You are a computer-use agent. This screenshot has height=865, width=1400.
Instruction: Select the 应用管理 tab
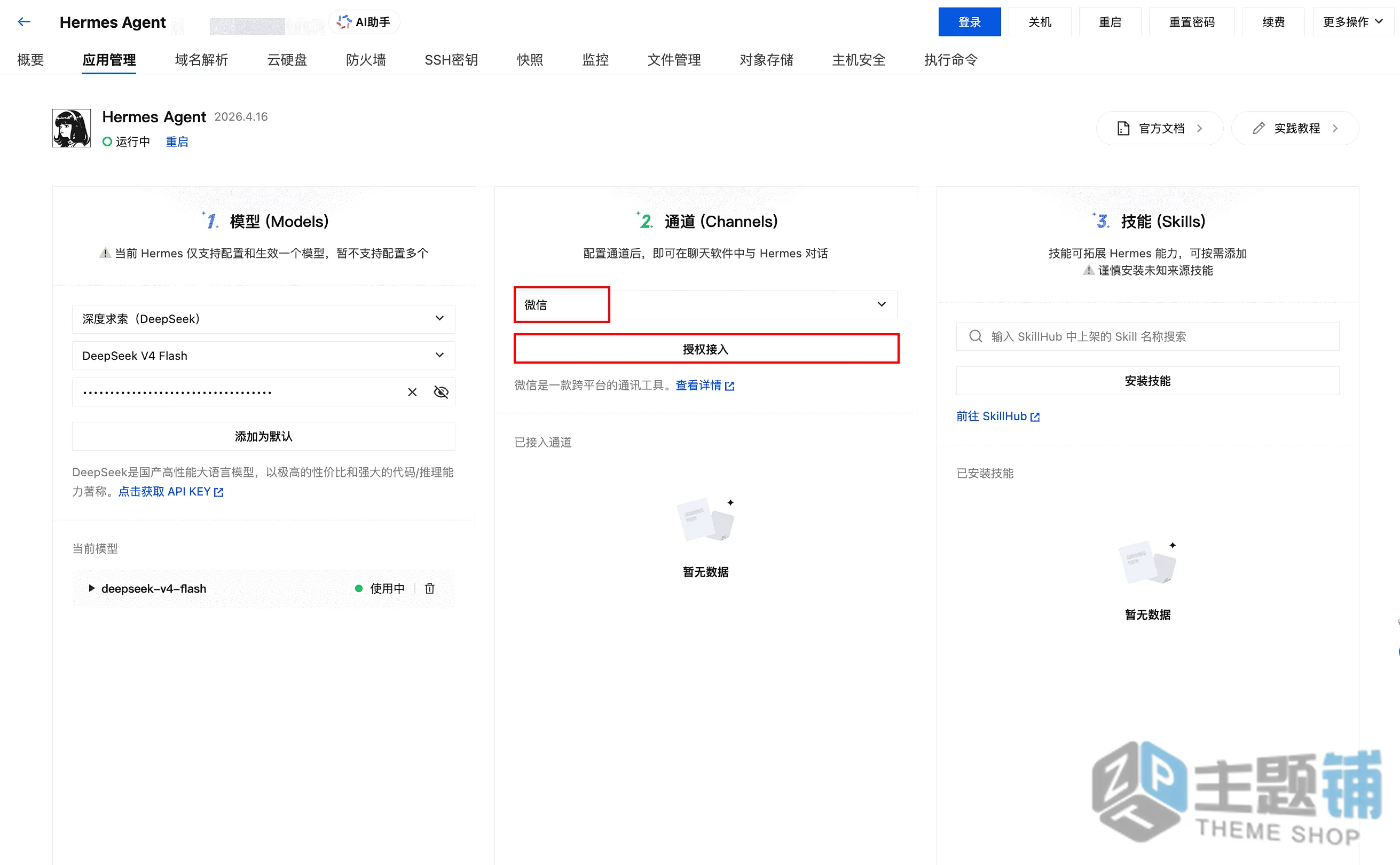click(109, 59)
